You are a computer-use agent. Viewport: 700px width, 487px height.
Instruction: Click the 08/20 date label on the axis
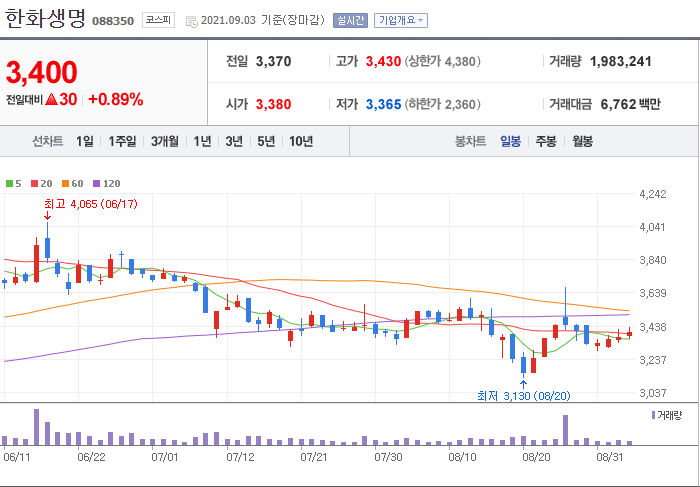click(536, 458)
